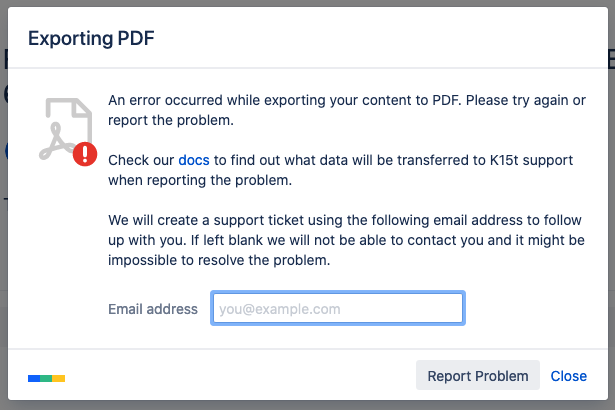Click the red exclamation error badge
This screenshot has width=615, height=410.
point(85,153)
